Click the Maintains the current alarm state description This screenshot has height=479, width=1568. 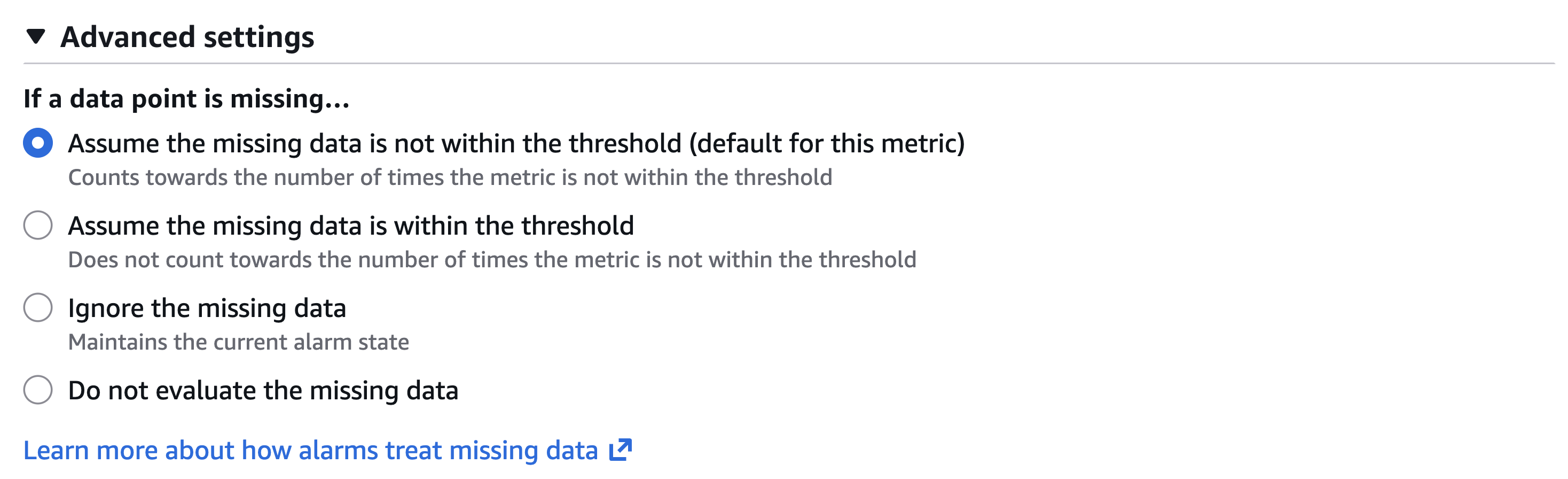[x=240, y=342]
